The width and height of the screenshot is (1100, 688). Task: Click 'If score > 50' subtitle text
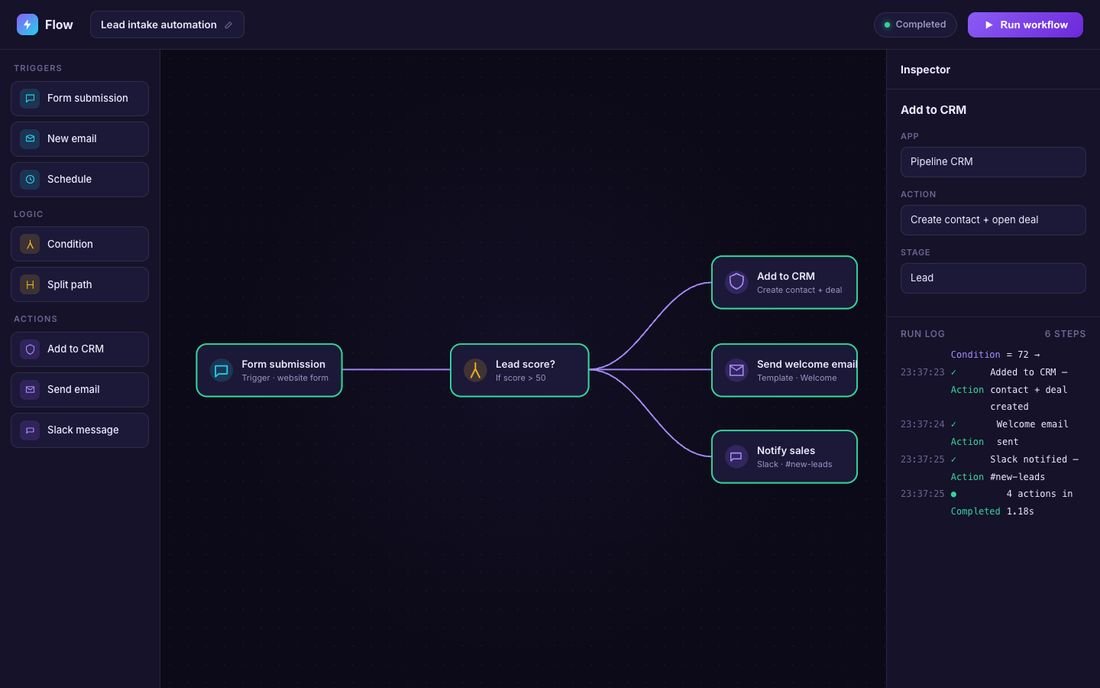pyautogui.click(x=521, y=378)
